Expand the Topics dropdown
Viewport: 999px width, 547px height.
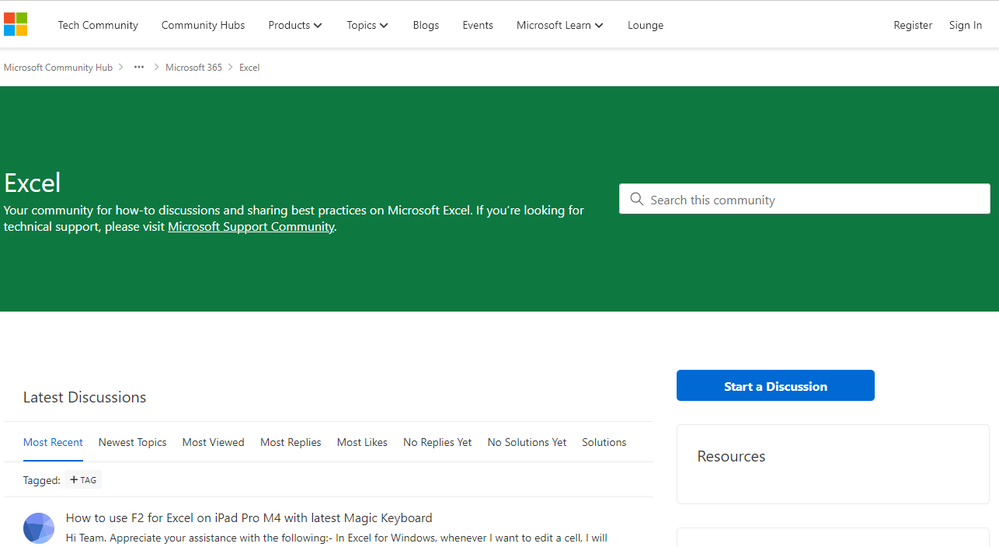(367, 25)
